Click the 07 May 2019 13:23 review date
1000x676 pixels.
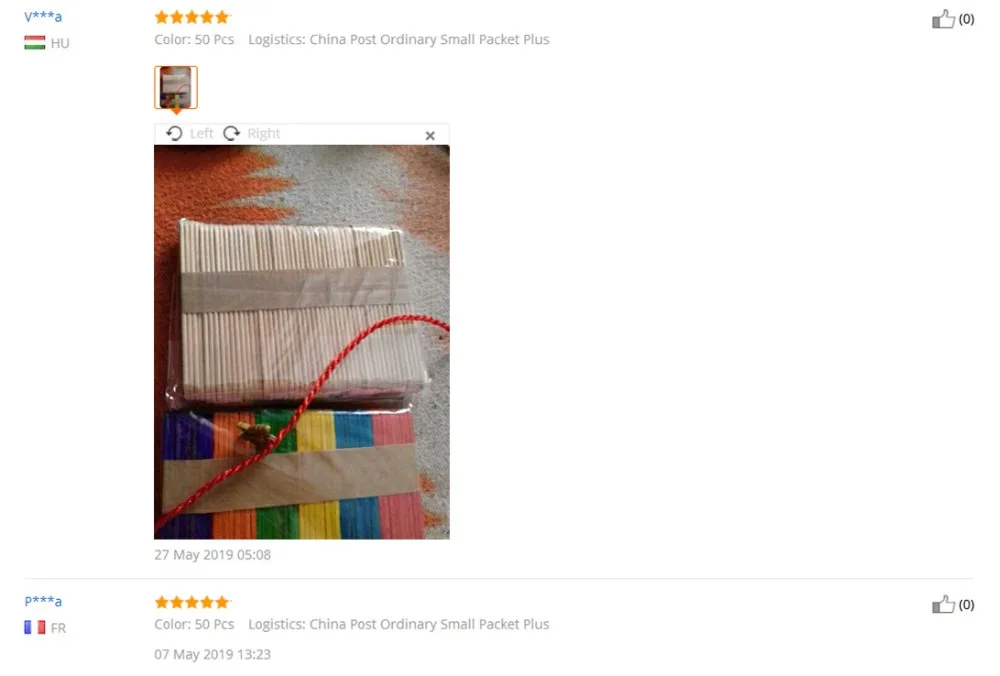[x=212, y=654]
